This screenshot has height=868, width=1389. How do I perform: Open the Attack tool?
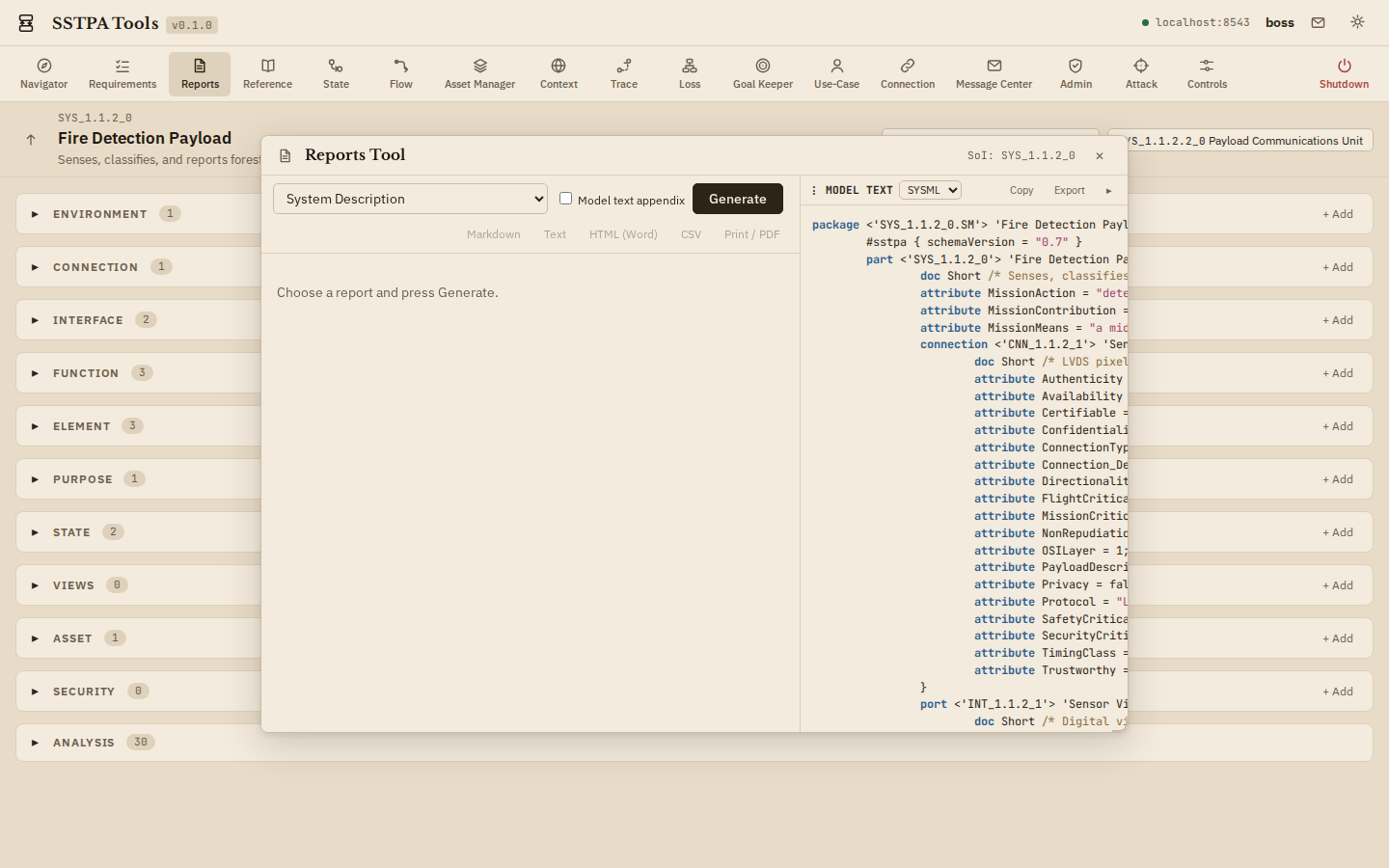[1141, 74]
